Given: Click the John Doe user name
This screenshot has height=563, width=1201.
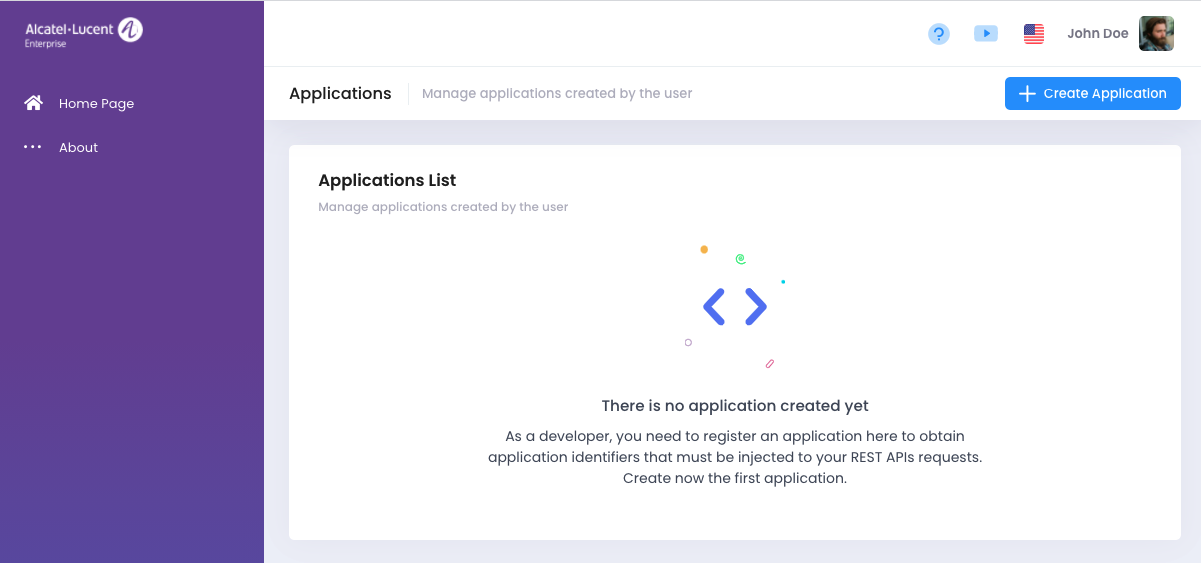Looking at the screenshot, I should [x=1097, y=34].
